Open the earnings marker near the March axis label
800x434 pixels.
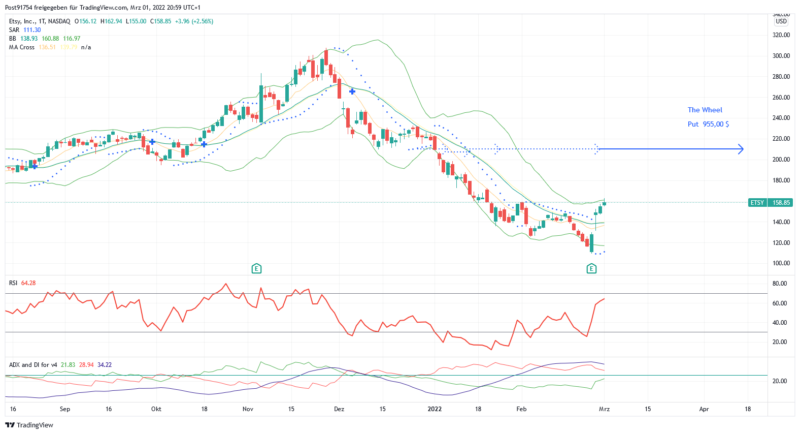[592, 268]
